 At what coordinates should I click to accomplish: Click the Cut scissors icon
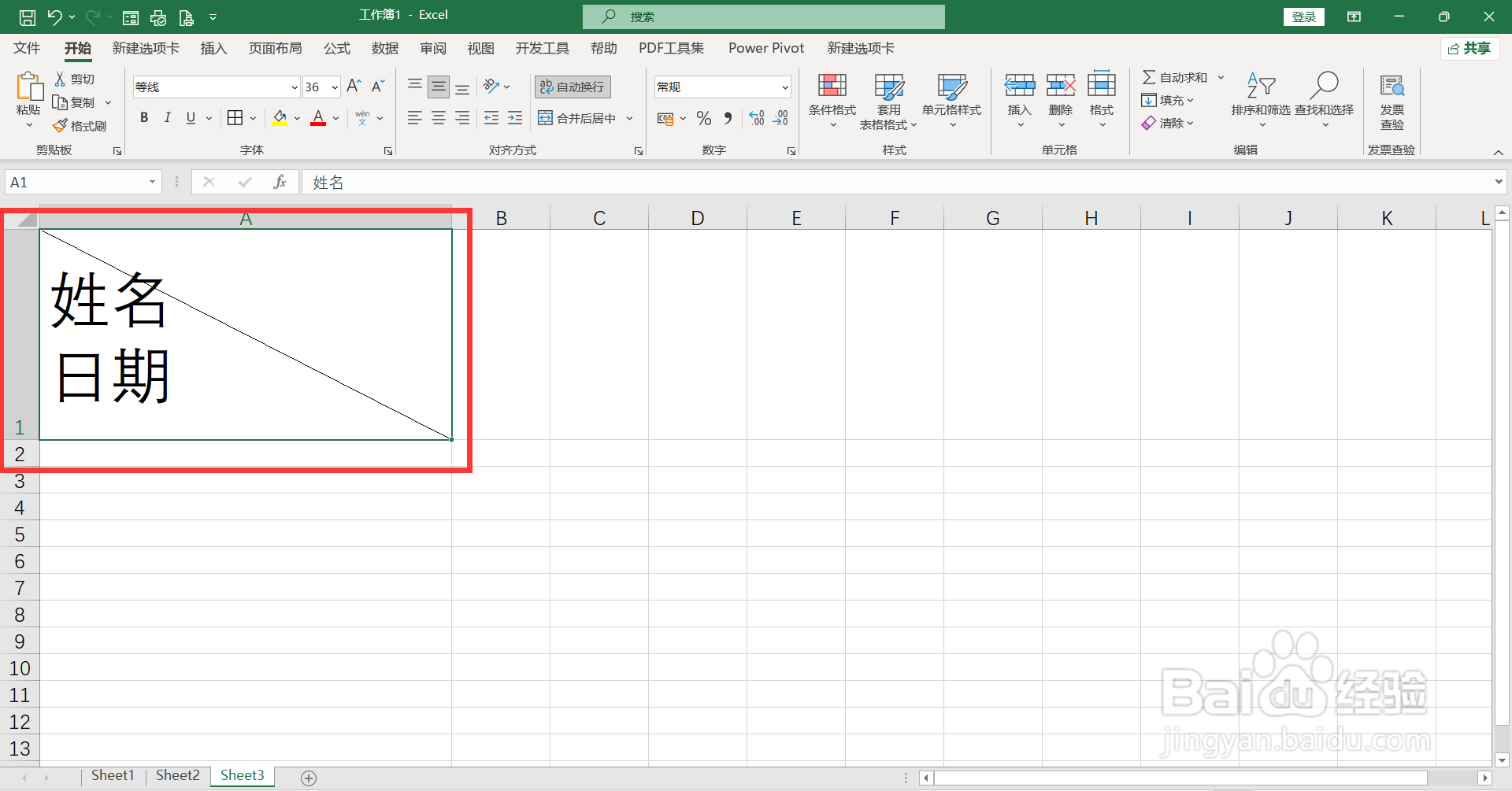point(60,79)
